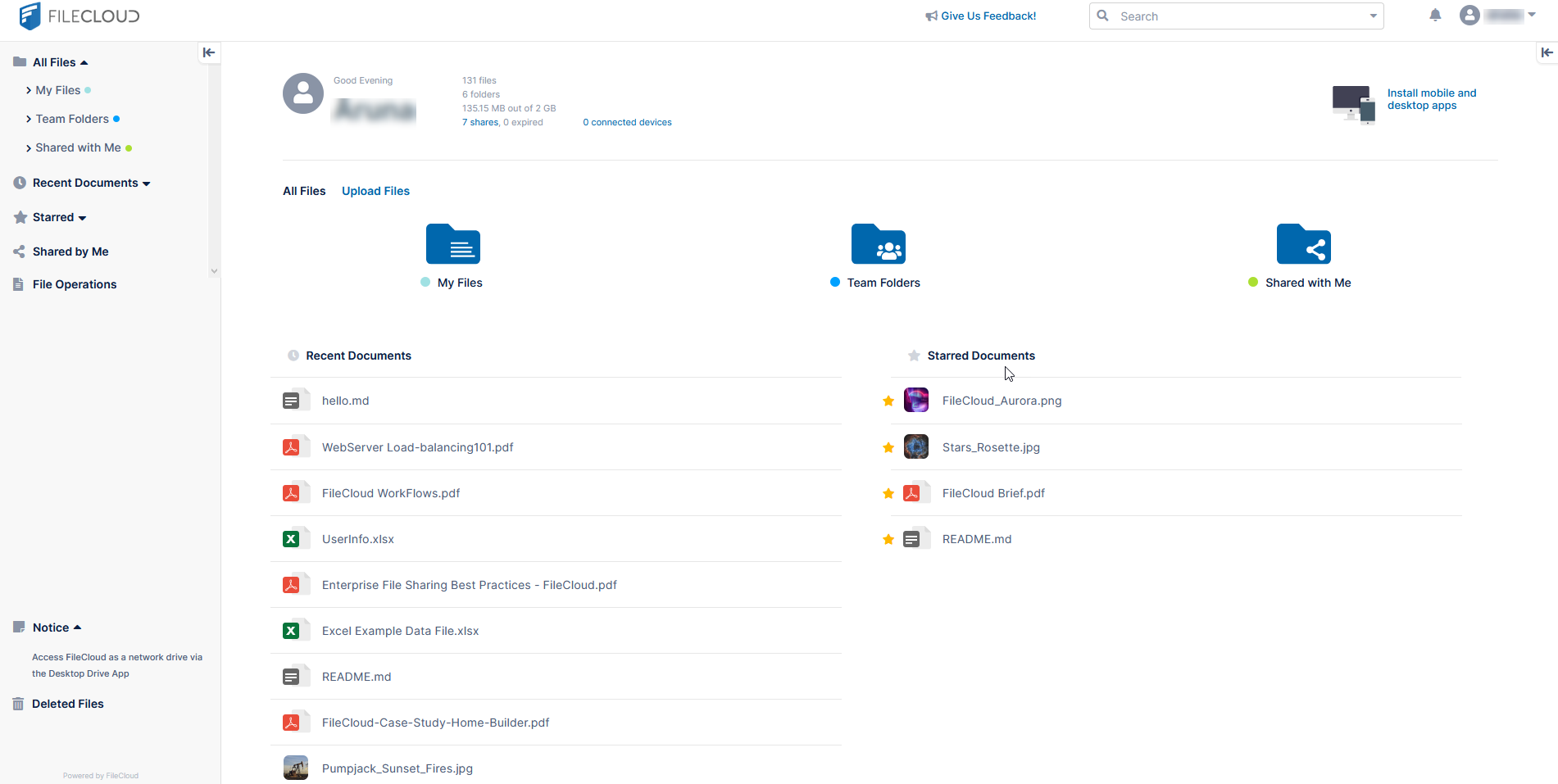Click the Pumpjack_Sunset_Fires.jpg thumbnail

pyautogui.click(x=296, y=768)
